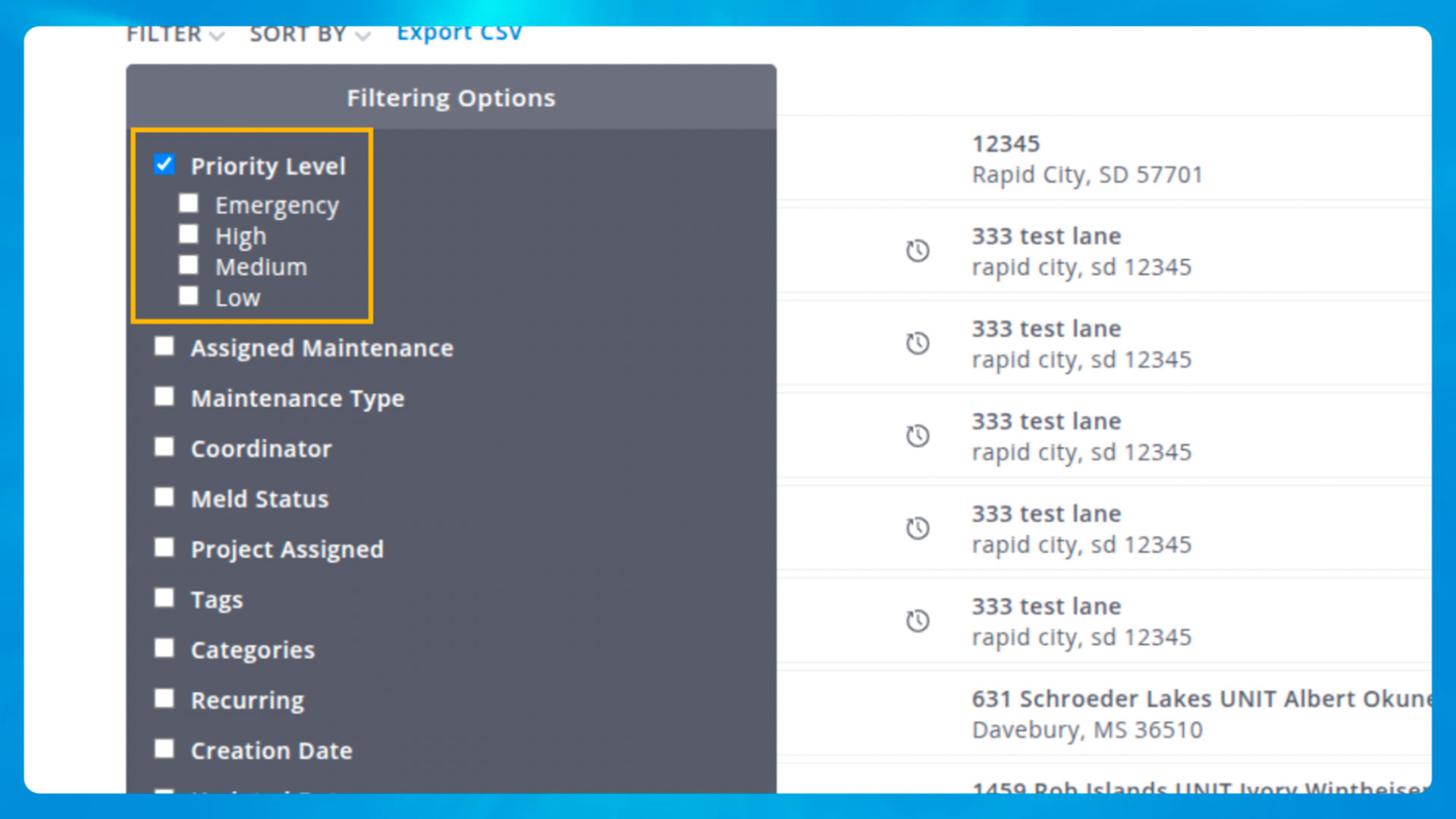Screen dimensions: 1456x819
Task: Enable the Project Assigned filter checkbox
Action: coord(165,548)
